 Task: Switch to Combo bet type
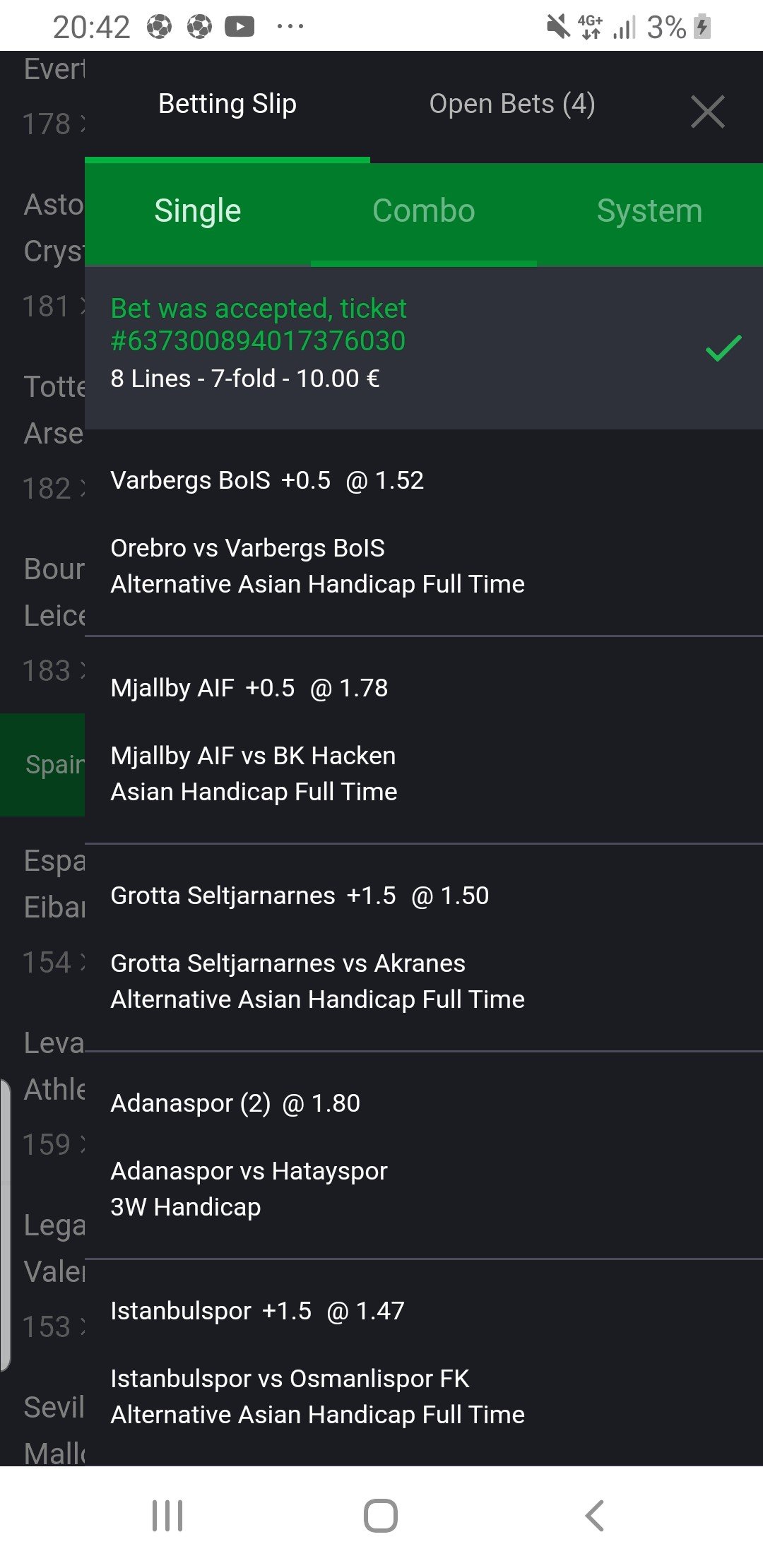[x=423, y=210]
